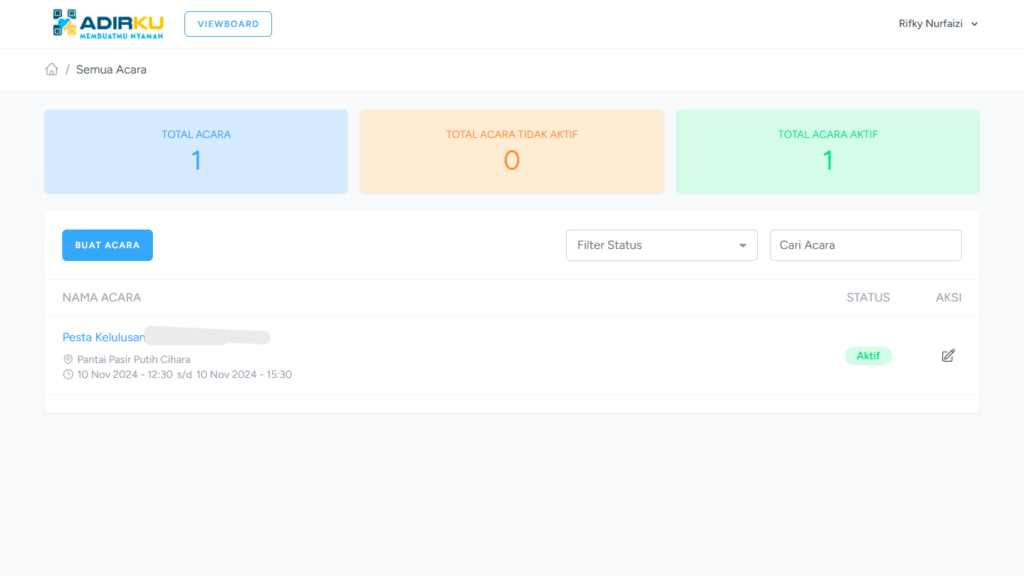Open the Viewboard page
This screenshot has width=1024, height=576.
(x=228, y=24)
